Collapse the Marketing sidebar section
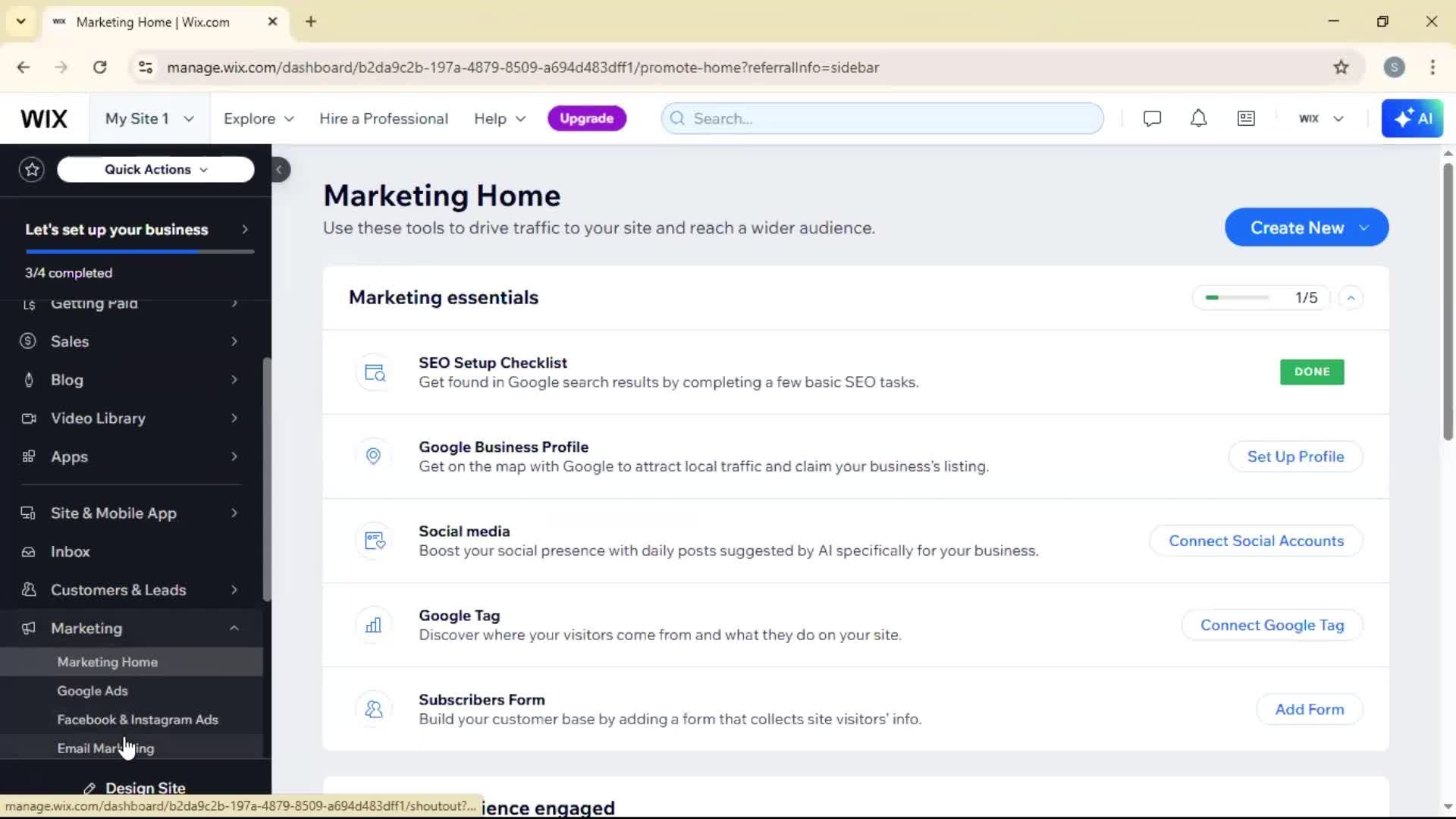Viewport: 1456px width, 819px height. coord(234,629)
